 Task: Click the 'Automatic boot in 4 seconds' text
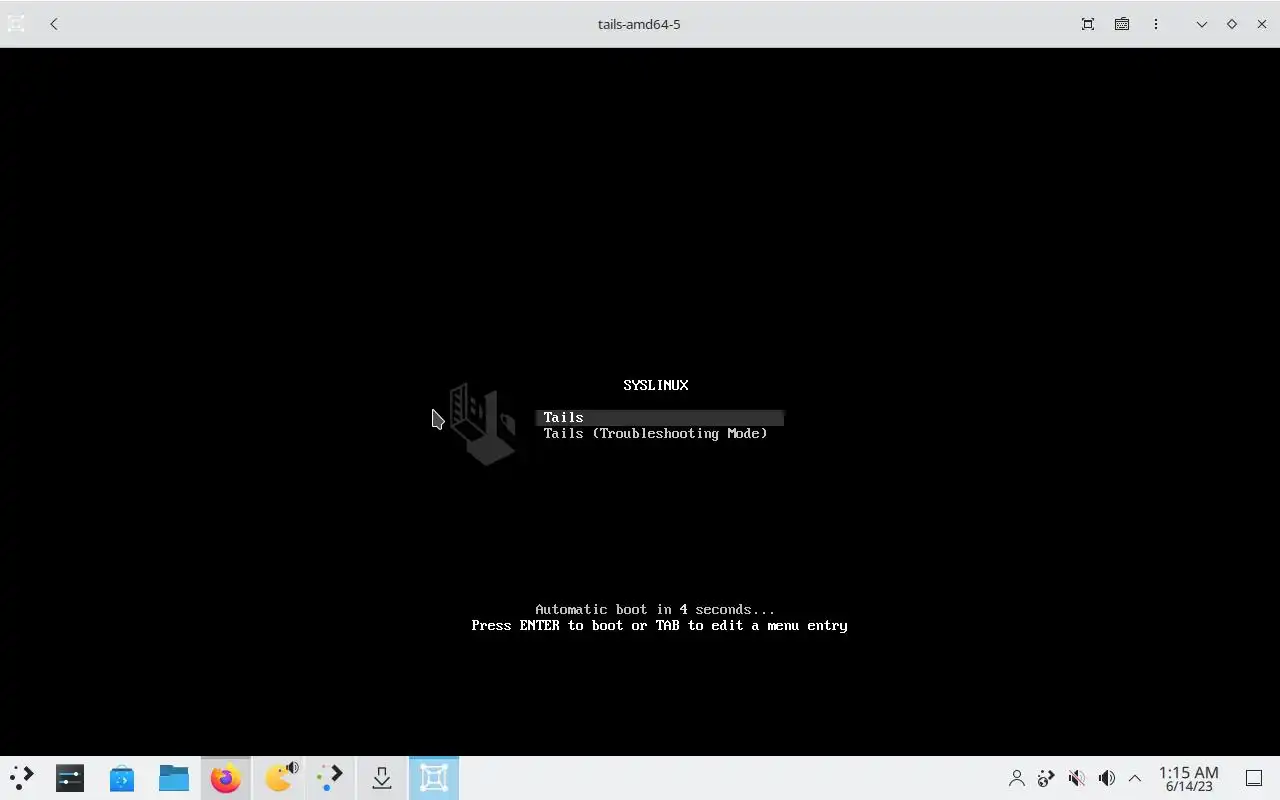click(655, 609)
